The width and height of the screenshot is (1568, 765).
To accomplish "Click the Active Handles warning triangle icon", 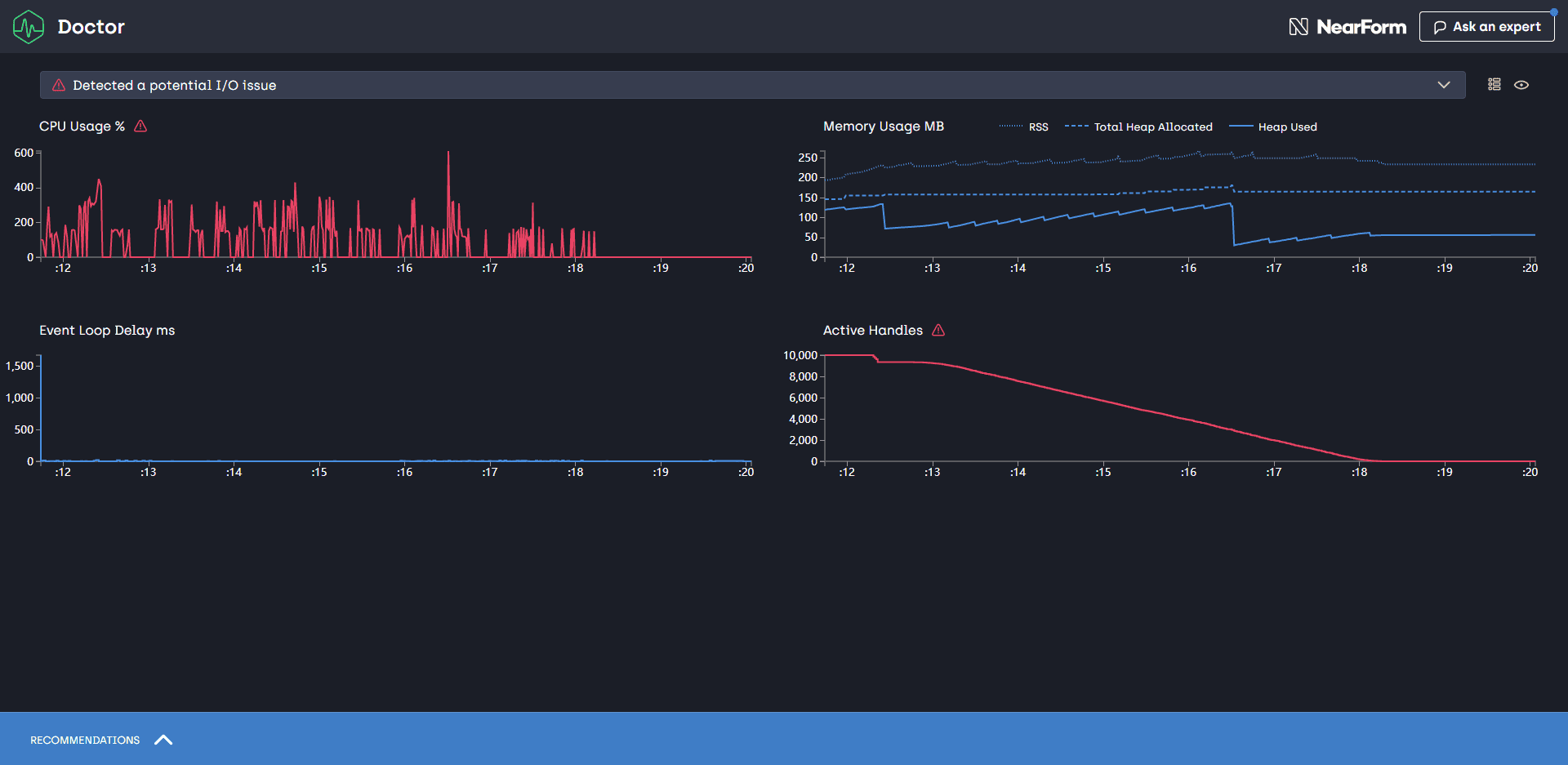I will (938, 330).
